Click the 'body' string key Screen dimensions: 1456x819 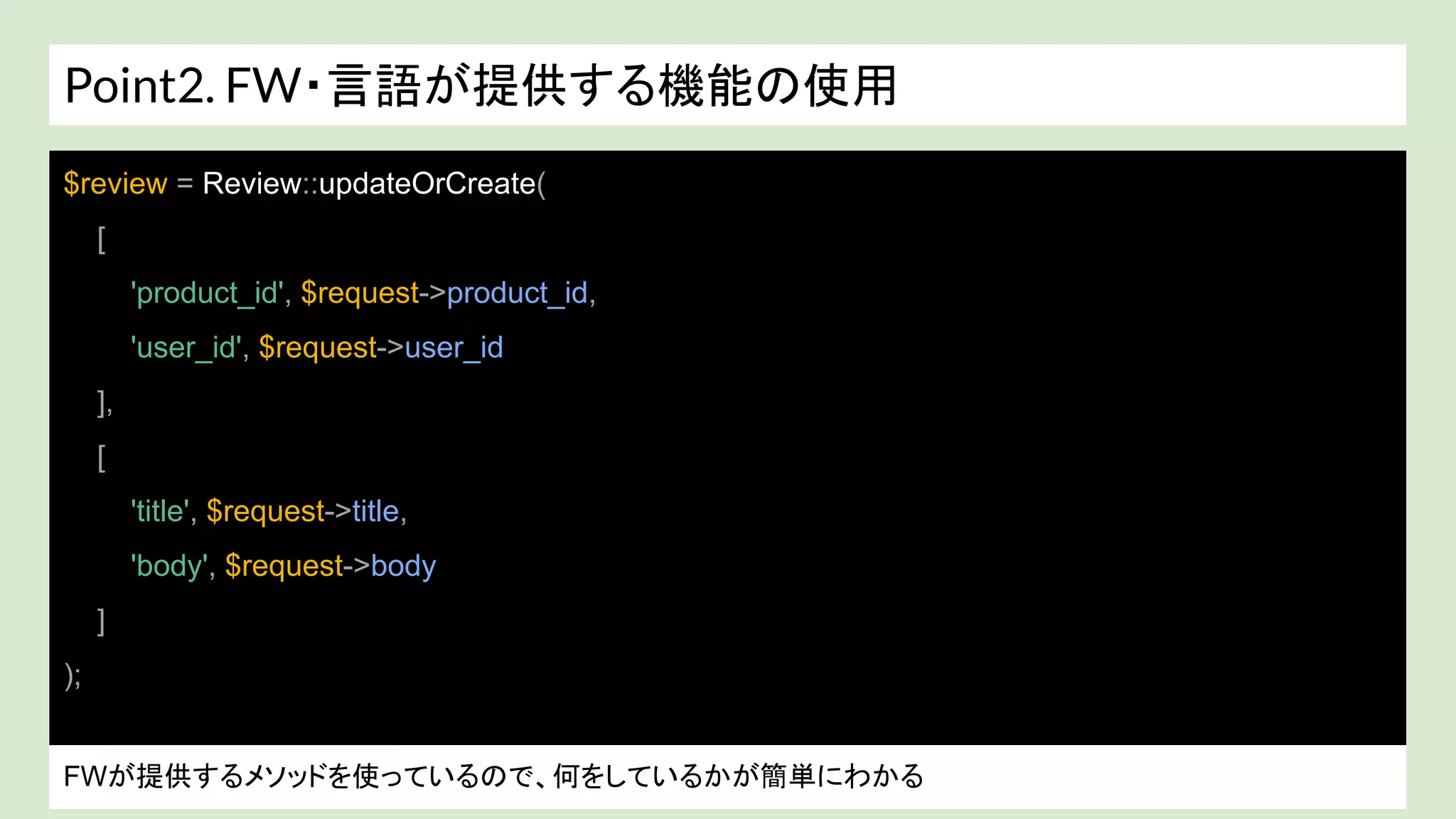tap(169, 566)
